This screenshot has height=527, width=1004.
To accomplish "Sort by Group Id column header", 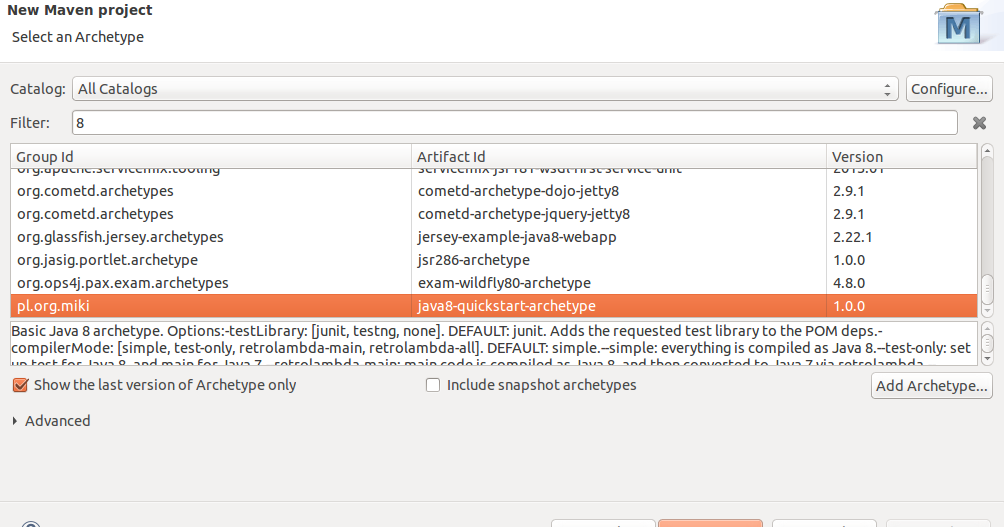I will click(x=211, y=157).
